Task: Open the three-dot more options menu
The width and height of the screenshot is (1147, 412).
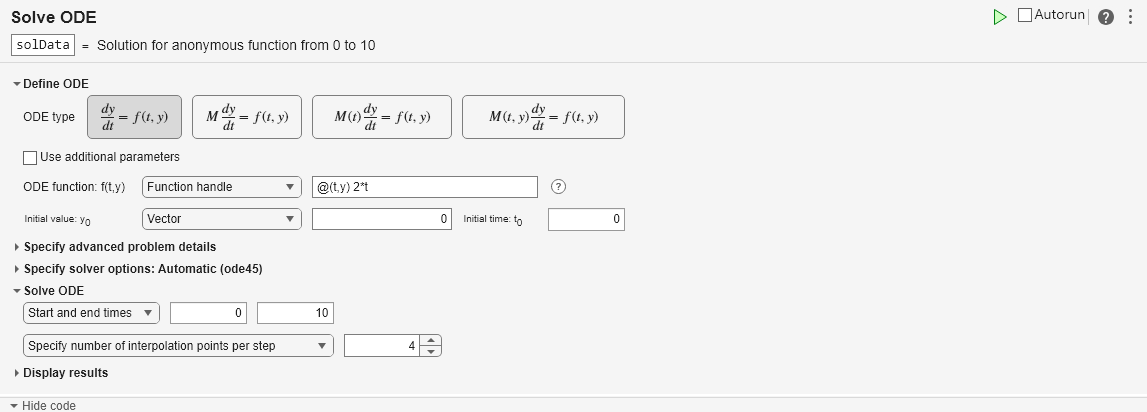Action: pyautogui.click(x=1130, y=17)
